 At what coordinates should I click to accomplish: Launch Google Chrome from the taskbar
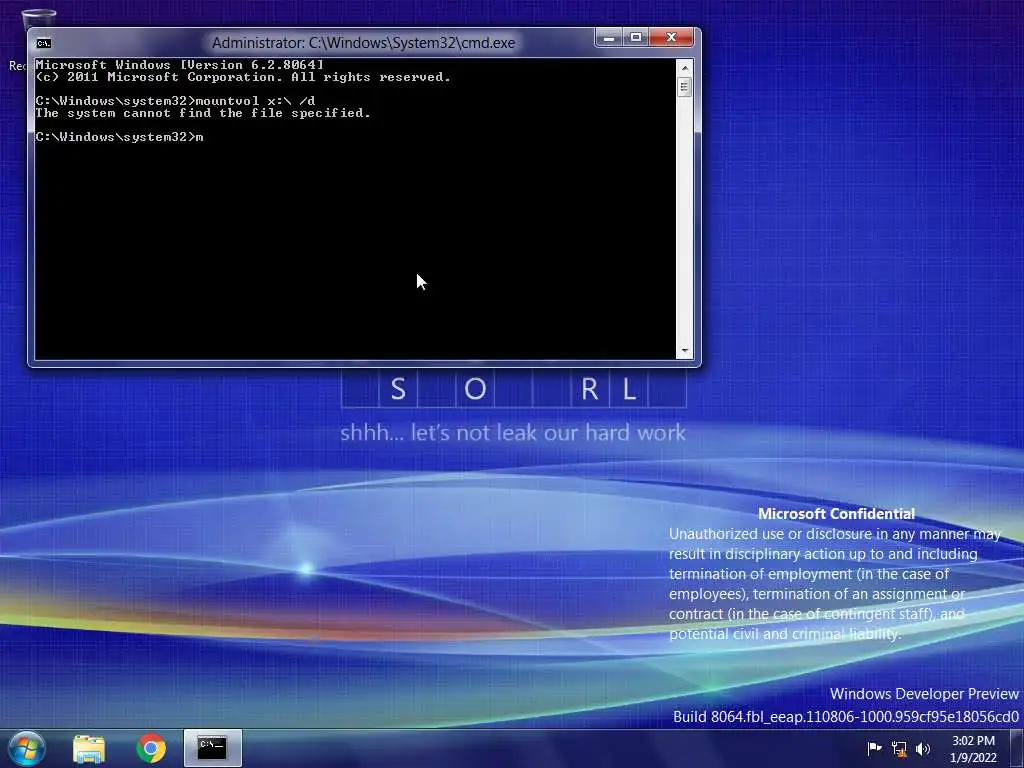pyautogui.click(x=151, y=748)
